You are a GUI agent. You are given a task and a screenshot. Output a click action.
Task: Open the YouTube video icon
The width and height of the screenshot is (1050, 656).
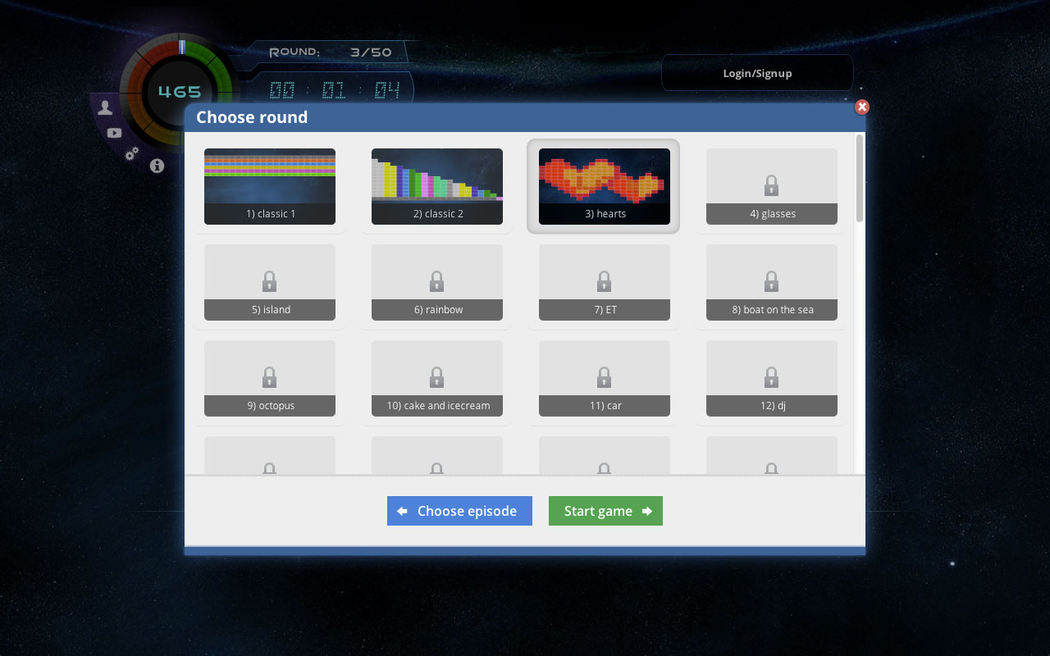pyautogui.click(x=114, y=133)
